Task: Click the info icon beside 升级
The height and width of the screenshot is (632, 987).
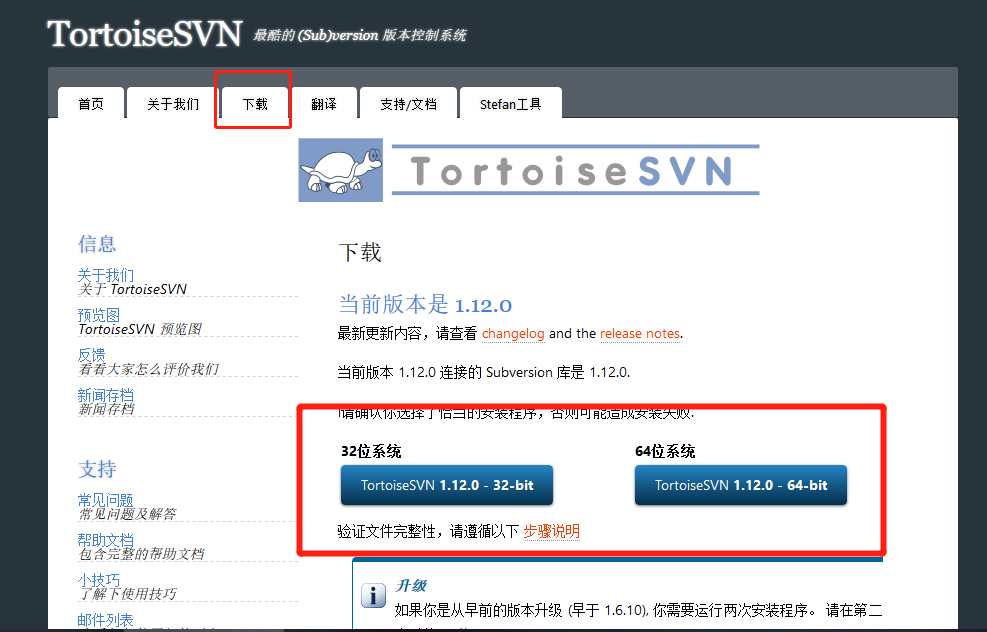Action: pyautogui.click(x=373, y=595)
